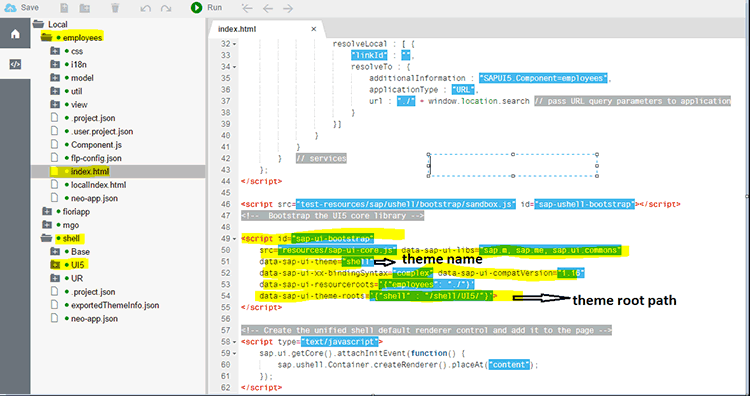This screenshot has width=750, height=396.
Task: Navigate to the last edit location
Action: click(247, 8)
